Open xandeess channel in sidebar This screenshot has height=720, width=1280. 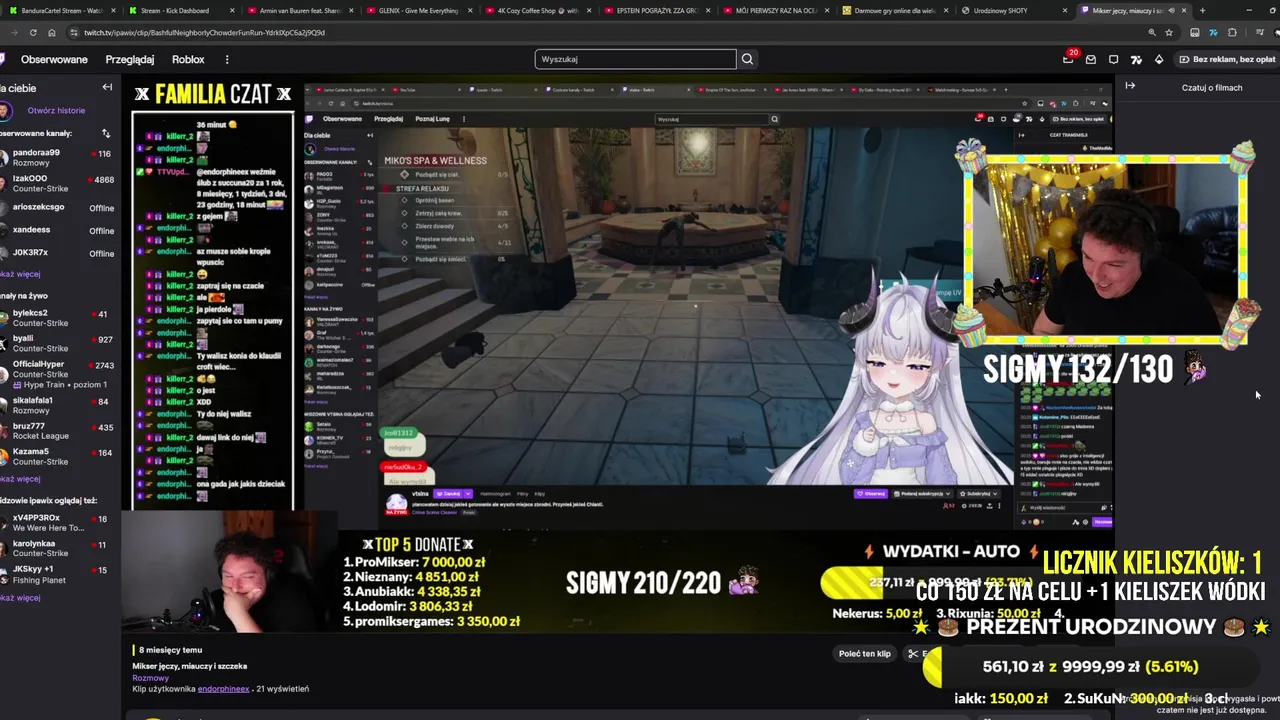tap(60, 230)
